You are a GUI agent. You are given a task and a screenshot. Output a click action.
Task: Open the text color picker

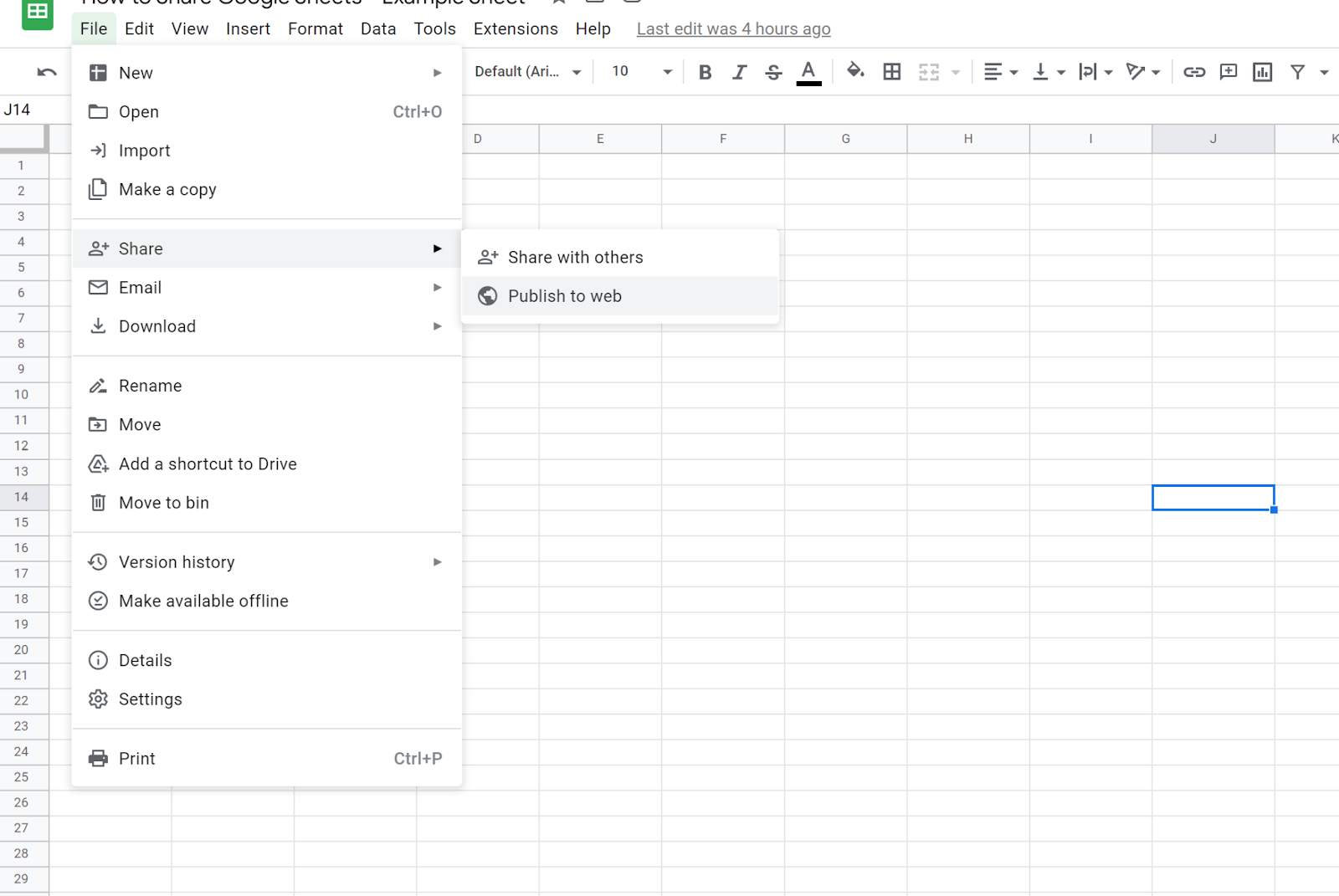click(x=808, y=72)
